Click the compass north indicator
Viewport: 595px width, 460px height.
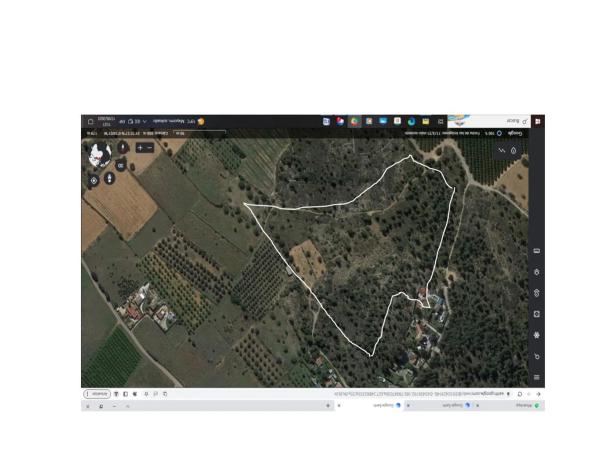point(123,147)
